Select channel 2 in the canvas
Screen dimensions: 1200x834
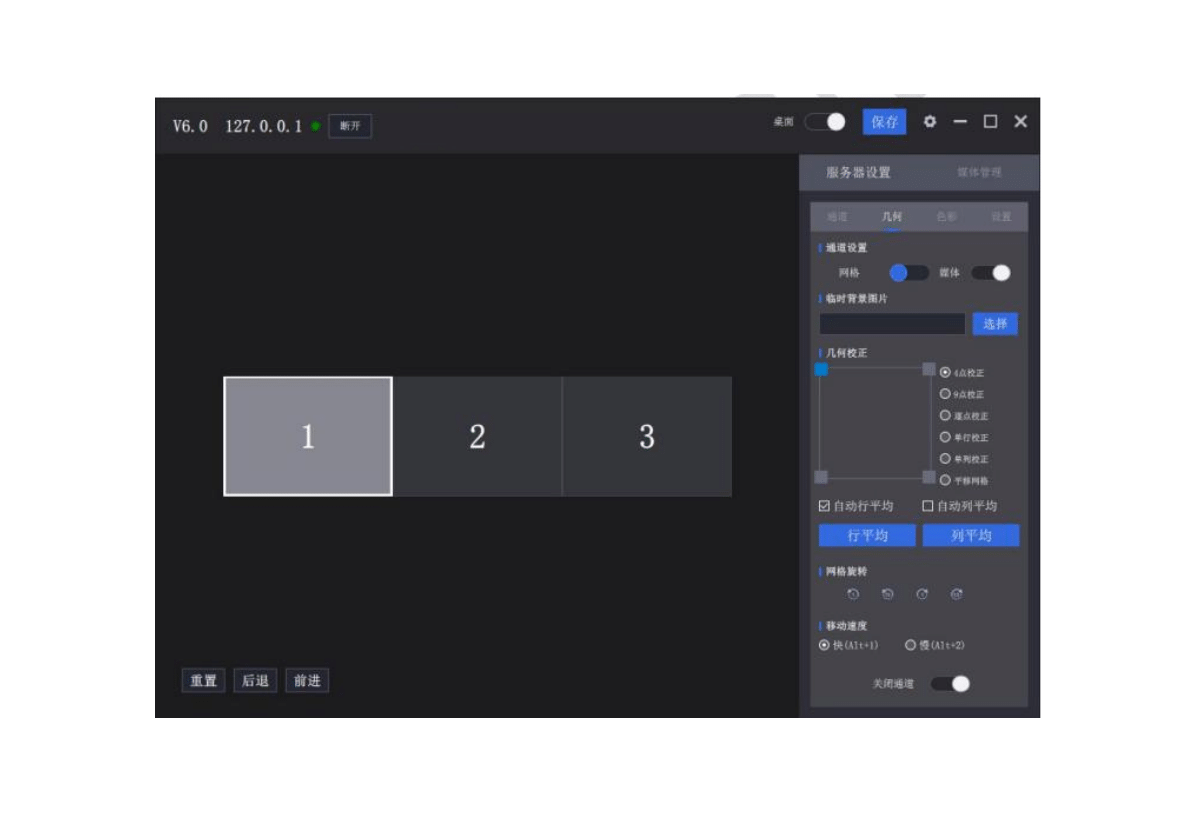click(477, 436)
